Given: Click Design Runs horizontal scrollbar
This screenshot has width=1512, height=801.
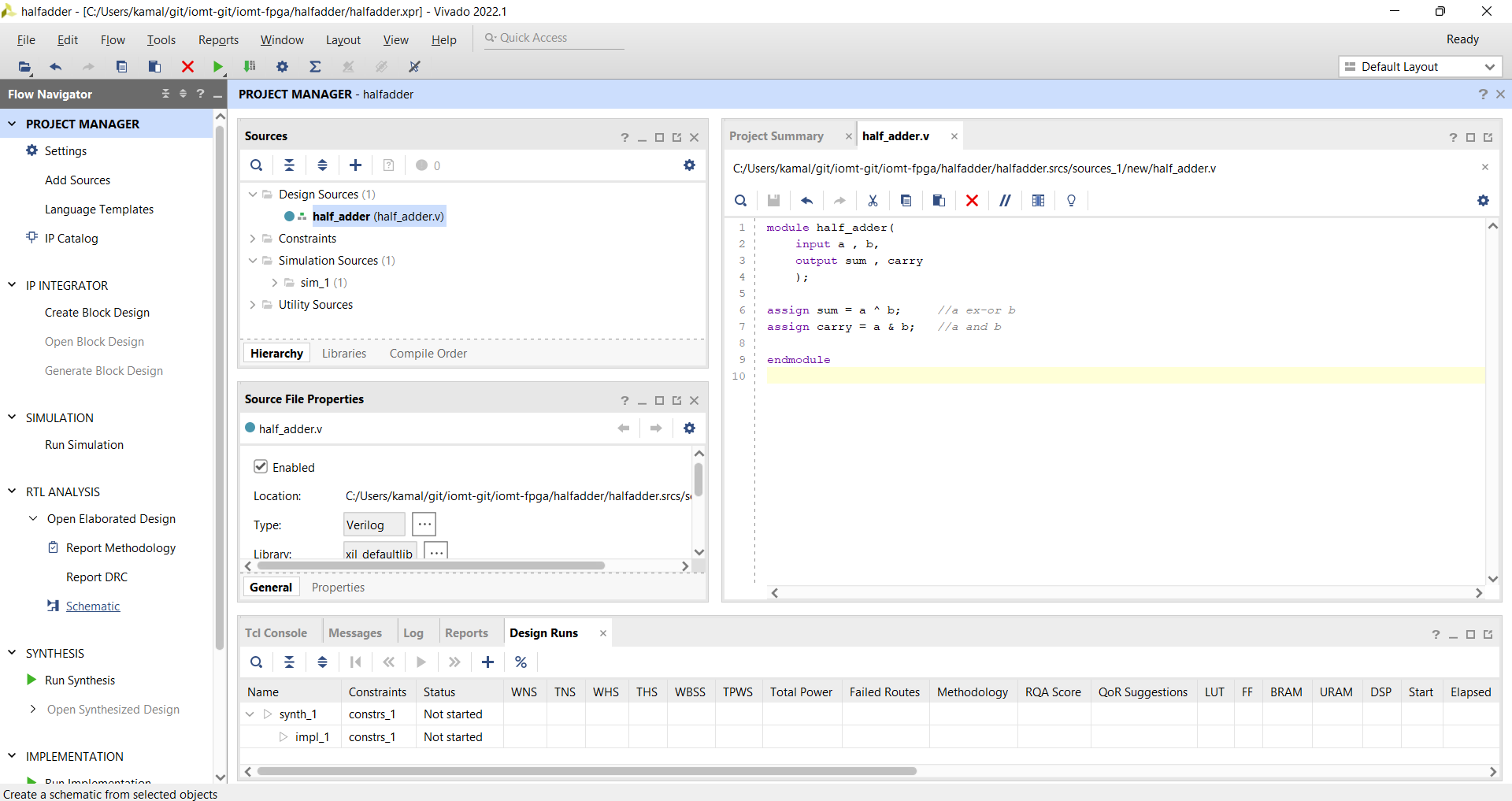Looking at the screenshot, I should click(x=587, y=771).
